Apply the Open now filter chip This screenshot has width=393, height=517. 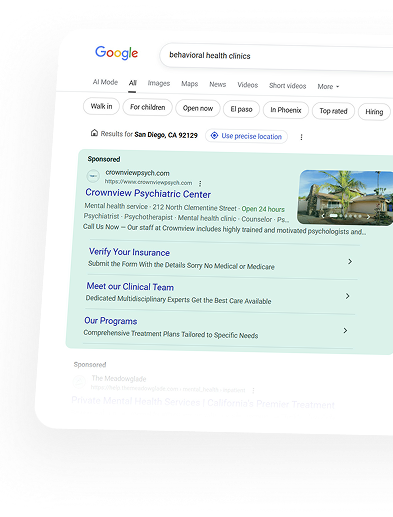[198, 108]
